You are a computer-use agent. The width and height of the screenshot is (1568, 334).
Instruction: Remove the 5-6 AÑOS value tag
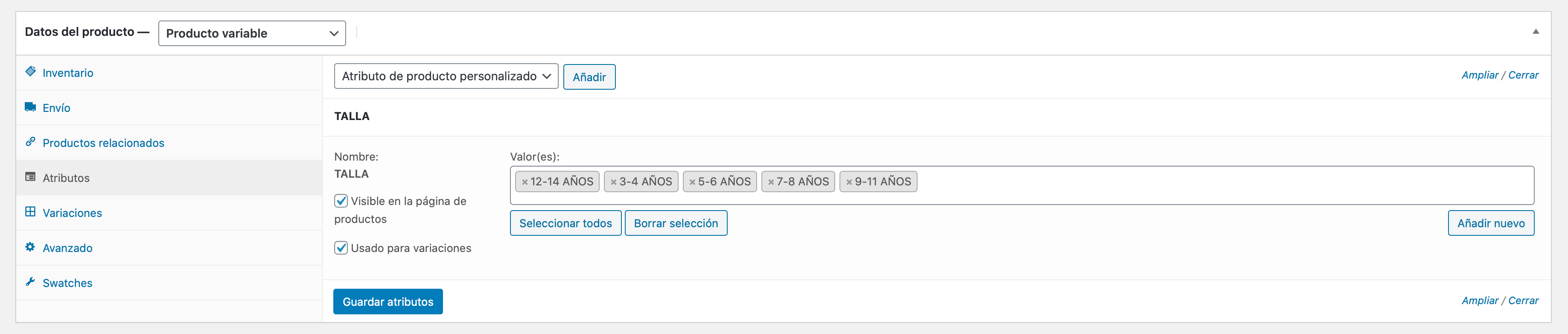point(692,182)
